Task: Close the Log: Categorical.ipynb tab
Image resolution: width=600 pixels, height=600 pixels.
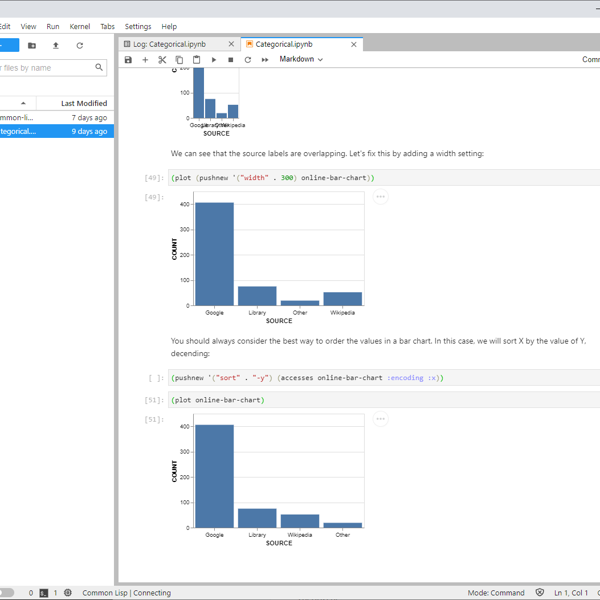Action: (232, 44)
